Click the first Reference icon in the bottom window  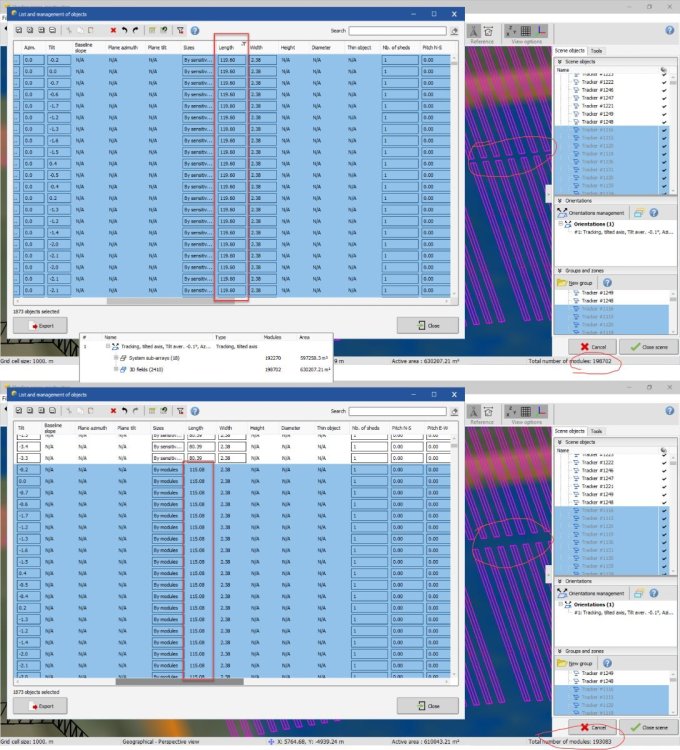click(x=474, y=410)
